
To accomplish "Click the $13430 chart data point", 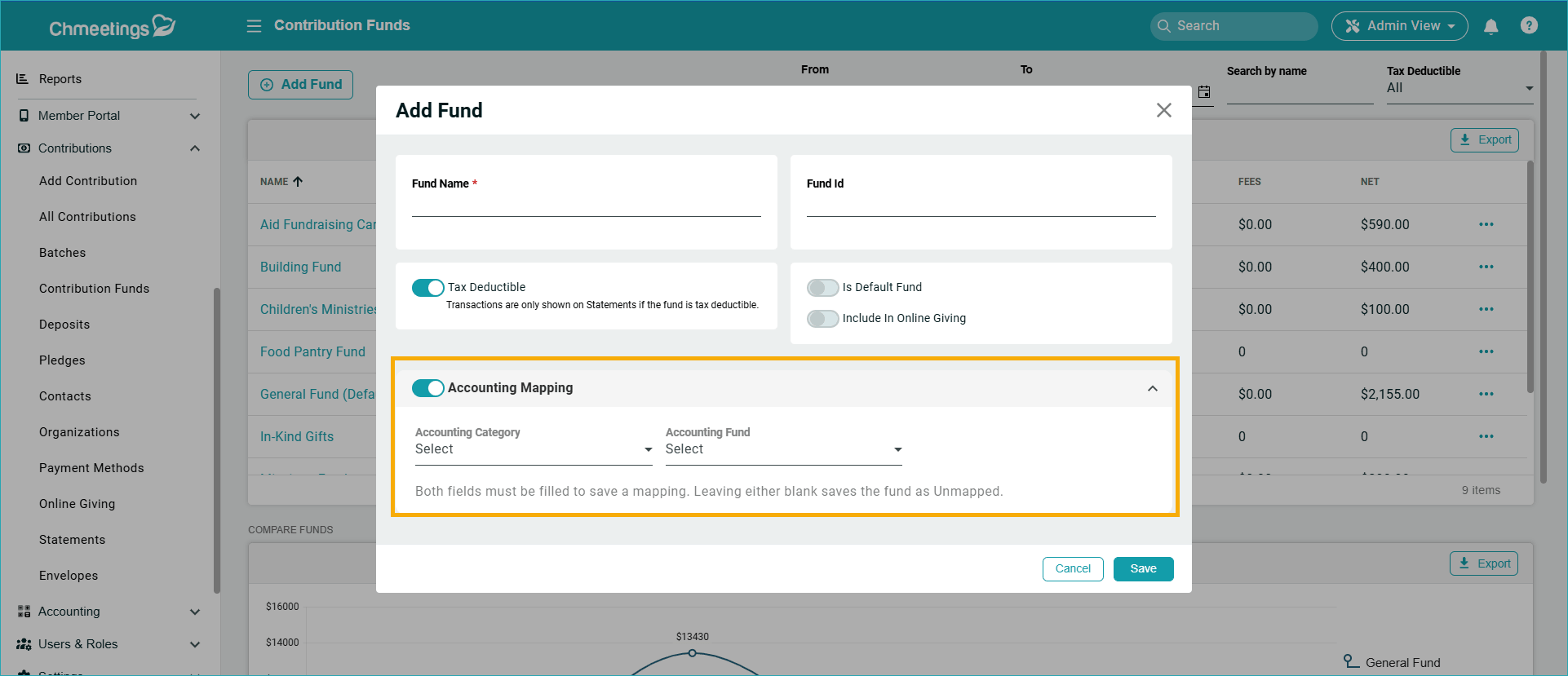I will (692, 653).
